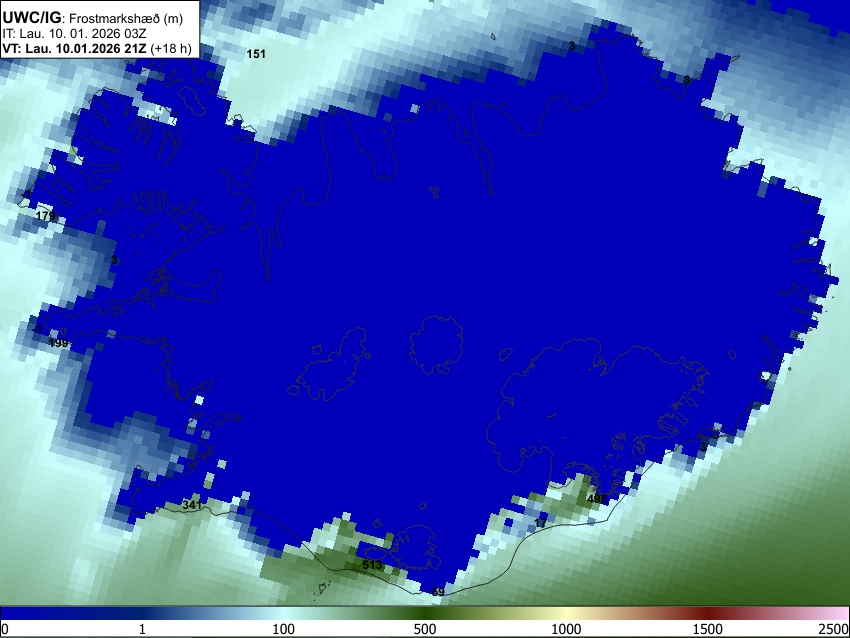This screenshot has height=638, width=850.
Task: Click the map value label 179
Action: pos(46,216)
